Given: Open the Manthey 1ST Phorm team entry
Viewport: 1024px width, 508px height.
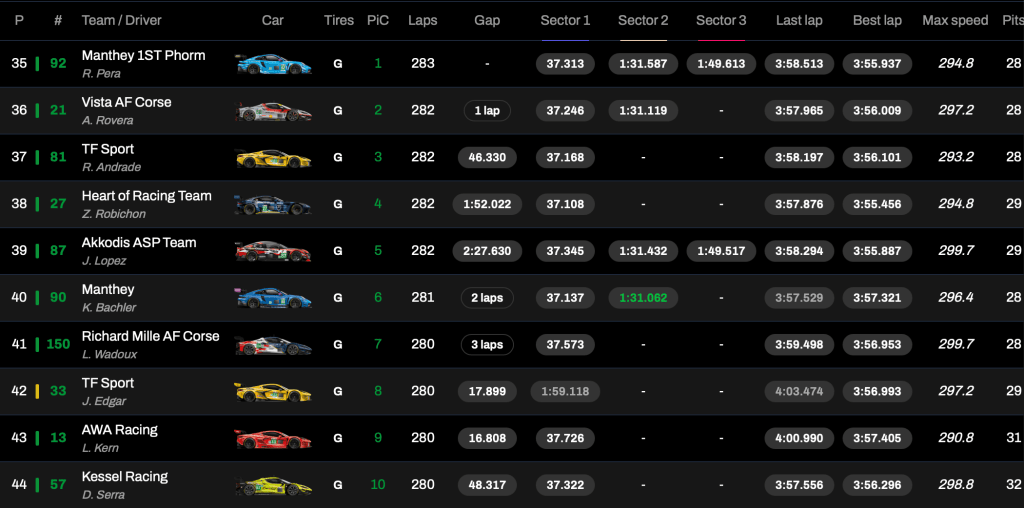Looking at the screenshot, I should 143,56.
